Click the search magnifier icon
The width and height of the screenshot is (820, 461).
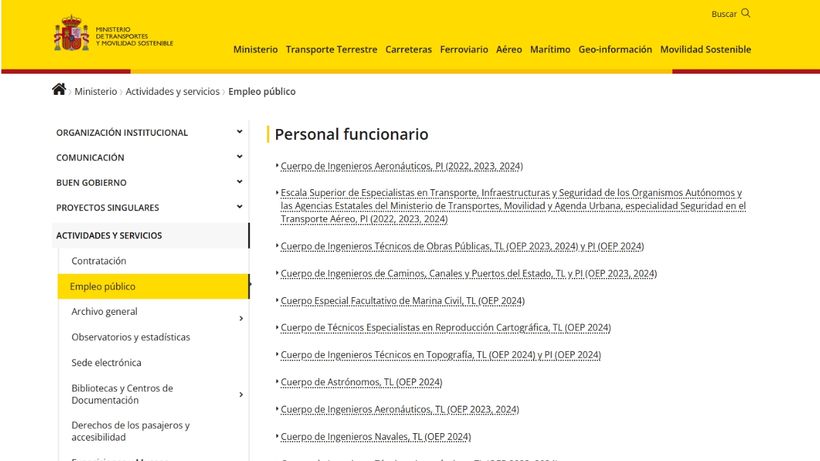(745, 13)
